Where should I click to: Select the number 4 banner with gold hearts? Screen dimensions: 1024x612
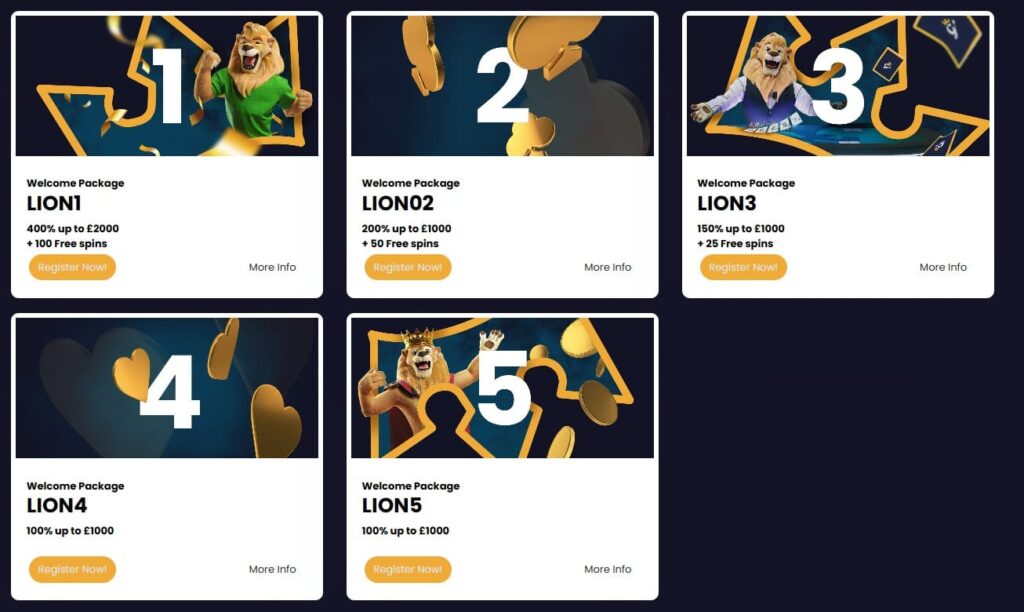point(167,388)
